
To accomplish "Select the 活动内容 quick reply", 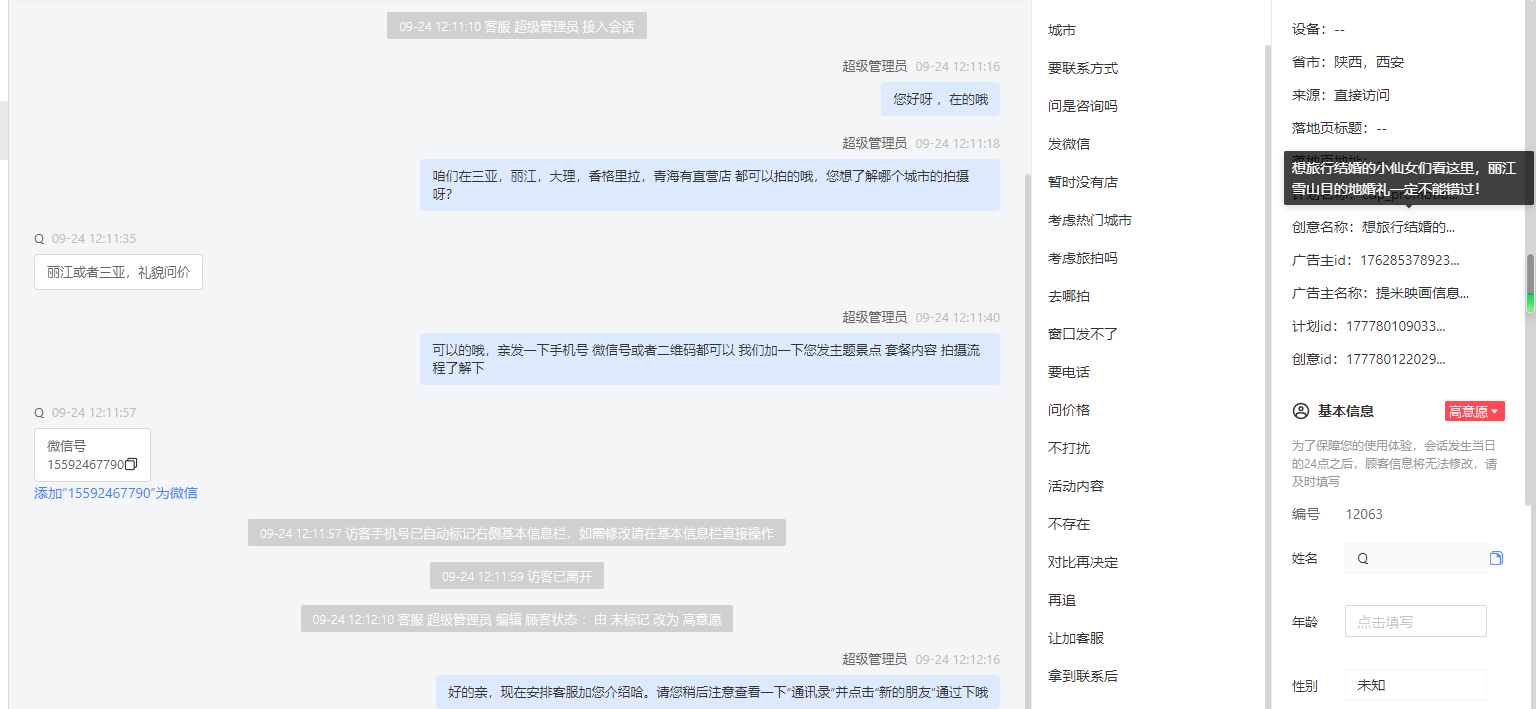I will coord(1076,486).
